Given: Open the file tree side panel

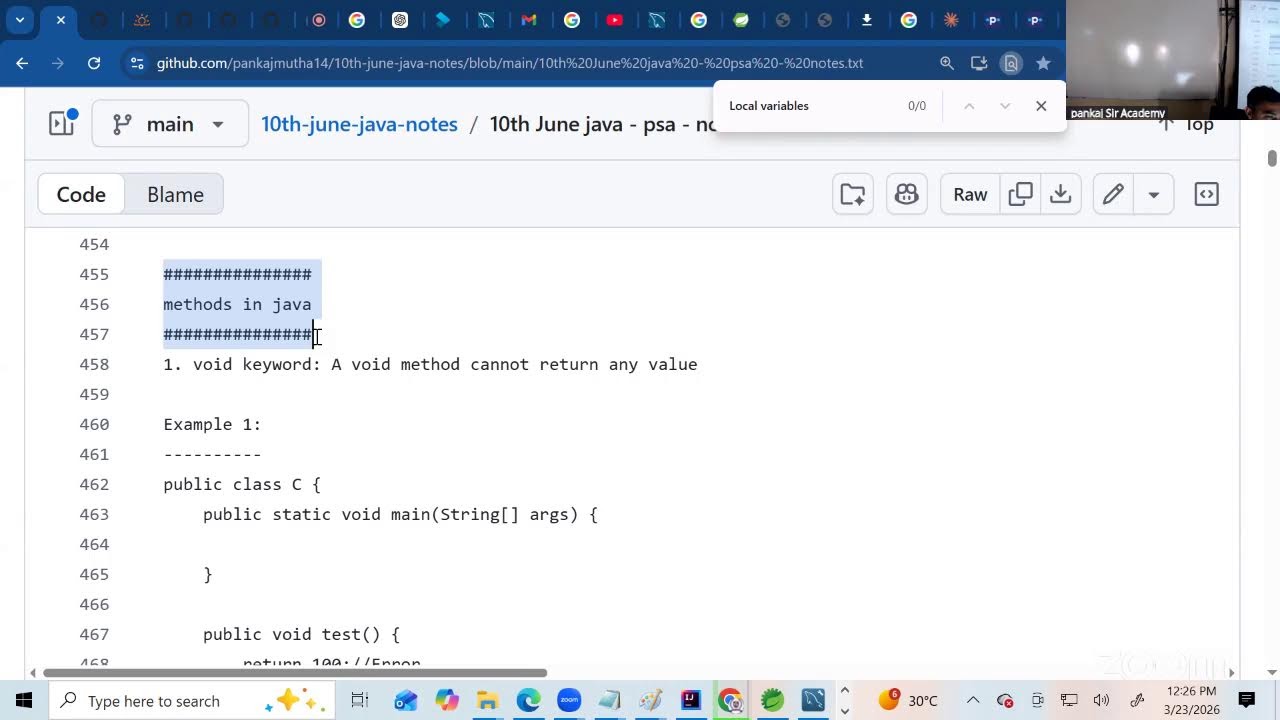Looking at the screenshot, I should pyautogui.click(x=62, y=124).
